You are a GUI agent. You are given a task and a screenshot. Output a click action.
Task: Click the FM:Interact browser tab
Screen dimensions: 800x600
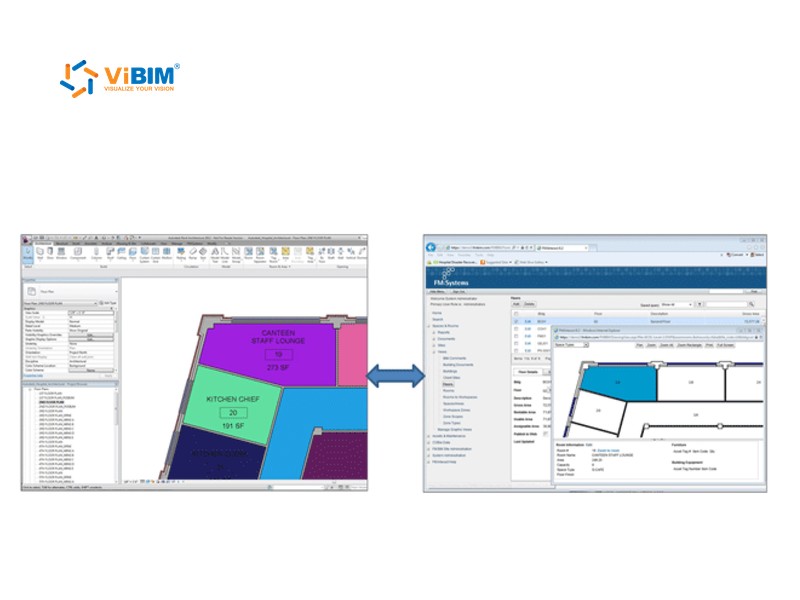[x=562, y=248]
